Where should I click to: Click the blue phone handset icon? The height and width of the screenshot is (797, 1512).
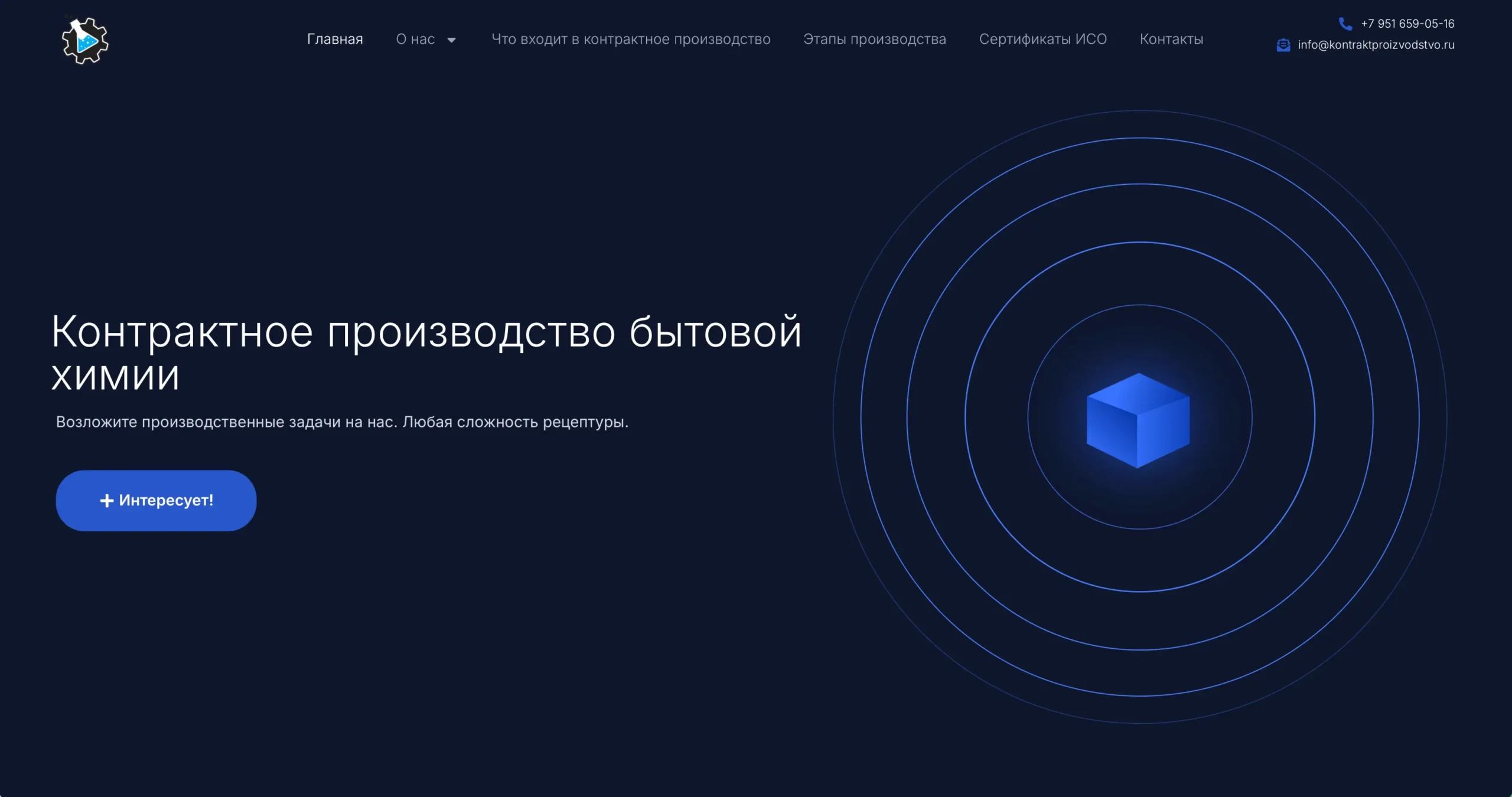1345,24
